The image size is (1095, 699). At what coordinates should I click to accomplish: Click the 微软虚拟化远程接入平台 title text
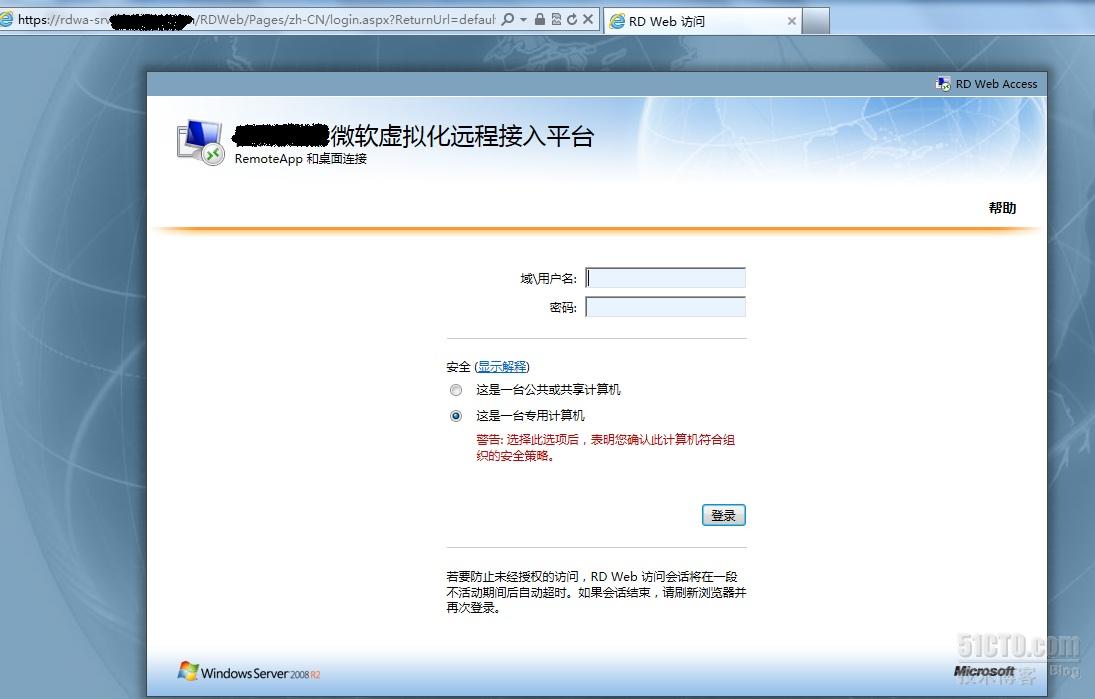coord(462,136)
